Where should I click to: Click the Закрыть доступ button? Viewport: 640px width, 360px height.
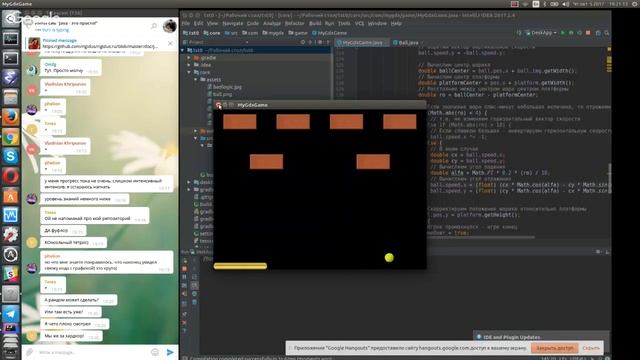click(555, 348)
